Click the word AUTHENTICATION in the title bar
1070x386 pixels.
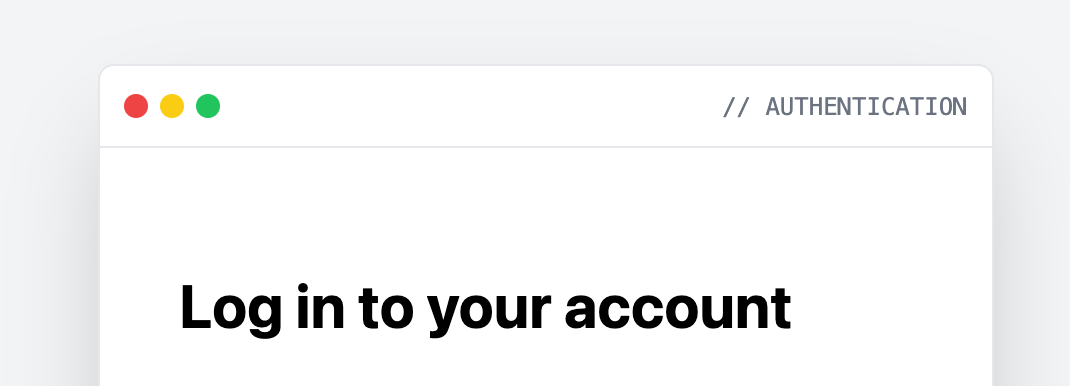pyautogui.click(x=867, y=107)
